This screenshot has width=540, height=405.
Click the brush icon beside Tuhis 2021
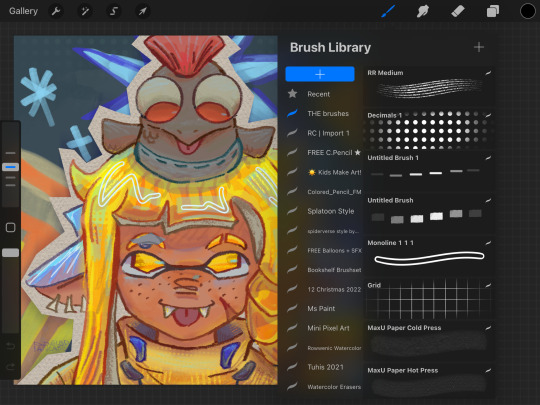pyautogui.click(x=292, y=367)
